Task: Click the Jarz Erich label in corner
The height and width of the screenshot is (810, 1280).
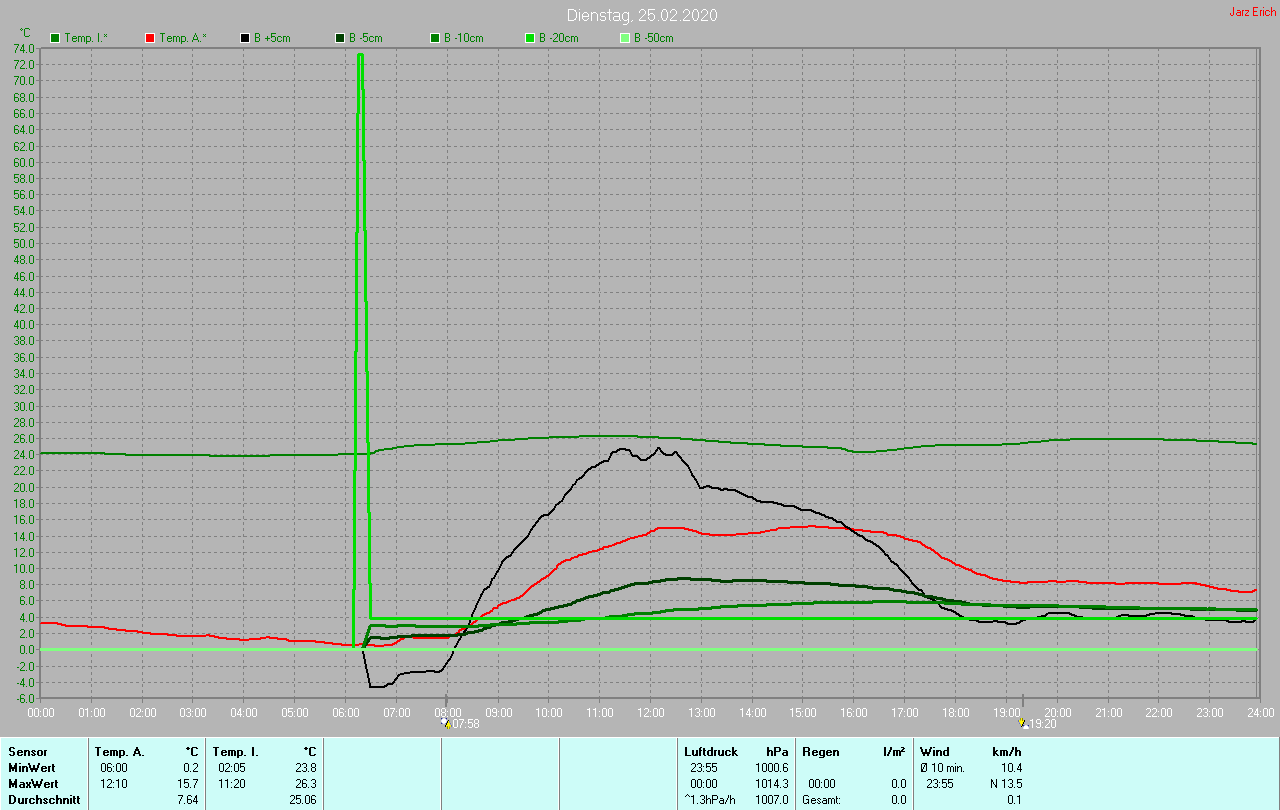Action: pos(1252,12)
